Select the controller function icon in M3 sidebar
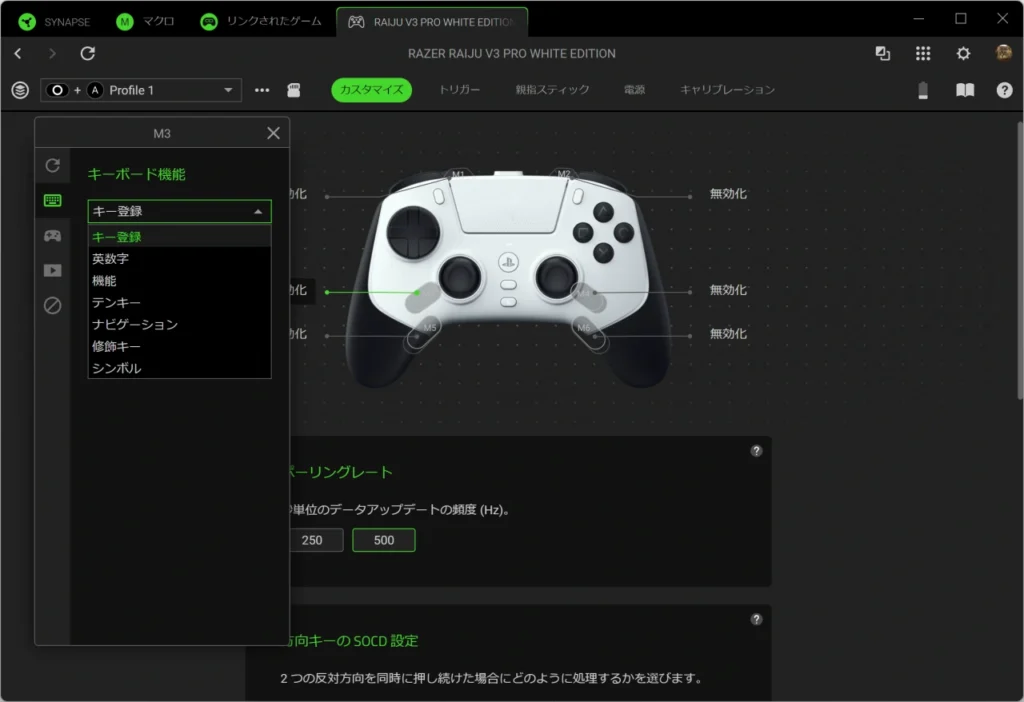This screenshot has height=702, width=1024. 52,236
